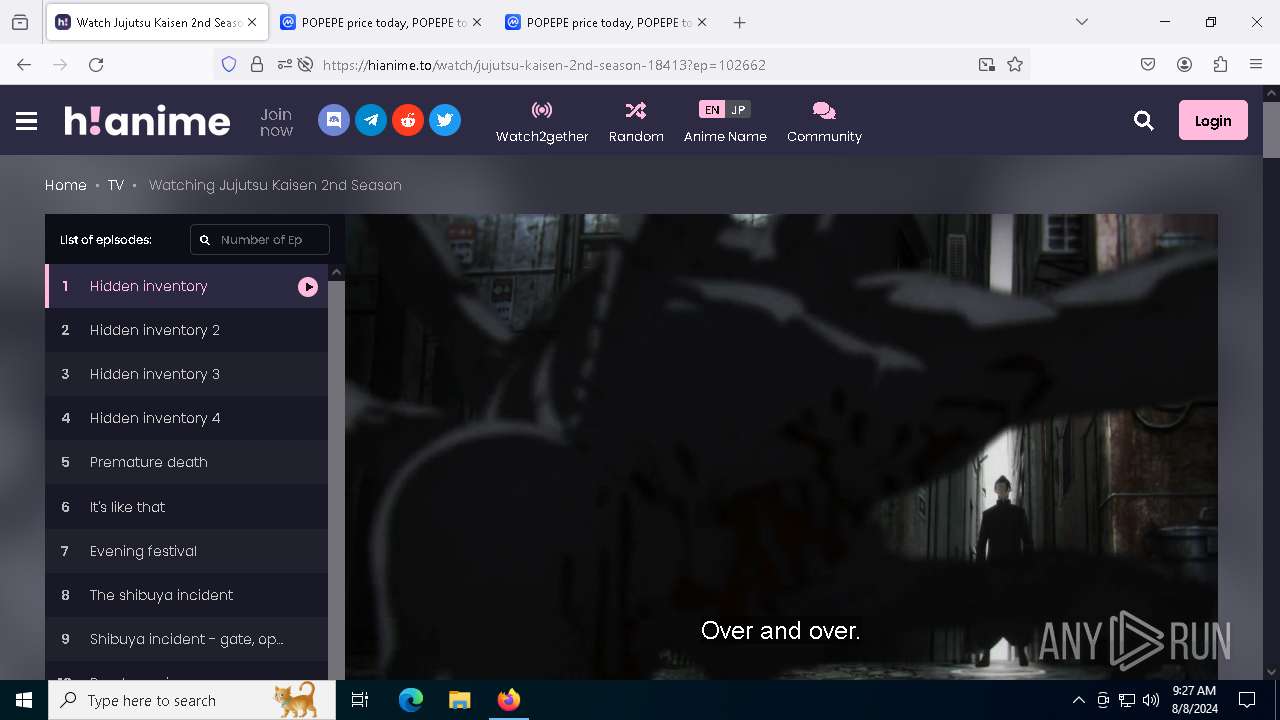Switch to second POPEPE price tab
This screenshot has height=720, width=1280.
tap(607, 22)
